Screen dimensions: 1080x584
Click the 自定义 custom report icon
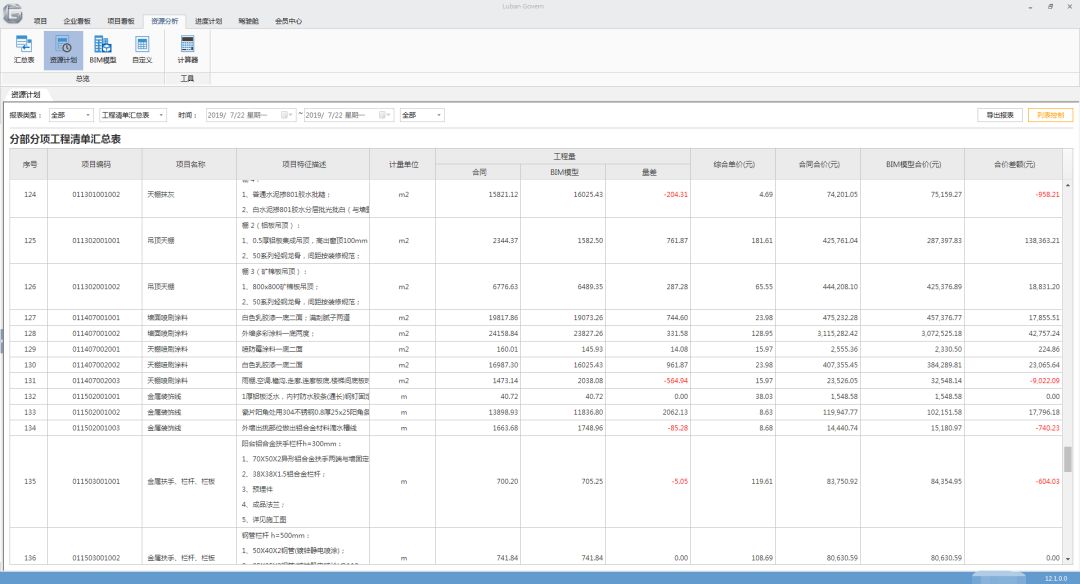(x=142, y=50)
